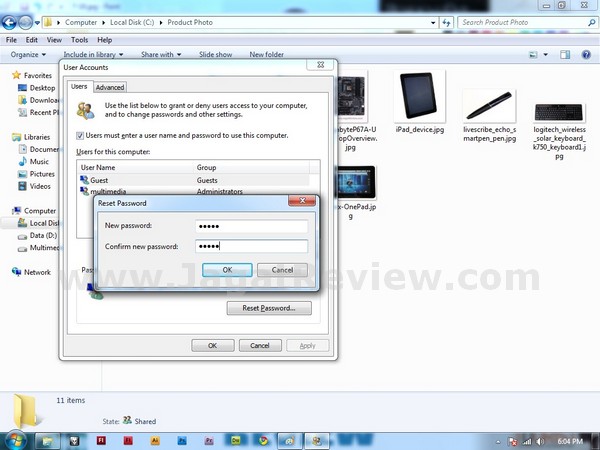This screenshot has width=600, height=450.
Task: Click the New password field
Action: point(250,226)
